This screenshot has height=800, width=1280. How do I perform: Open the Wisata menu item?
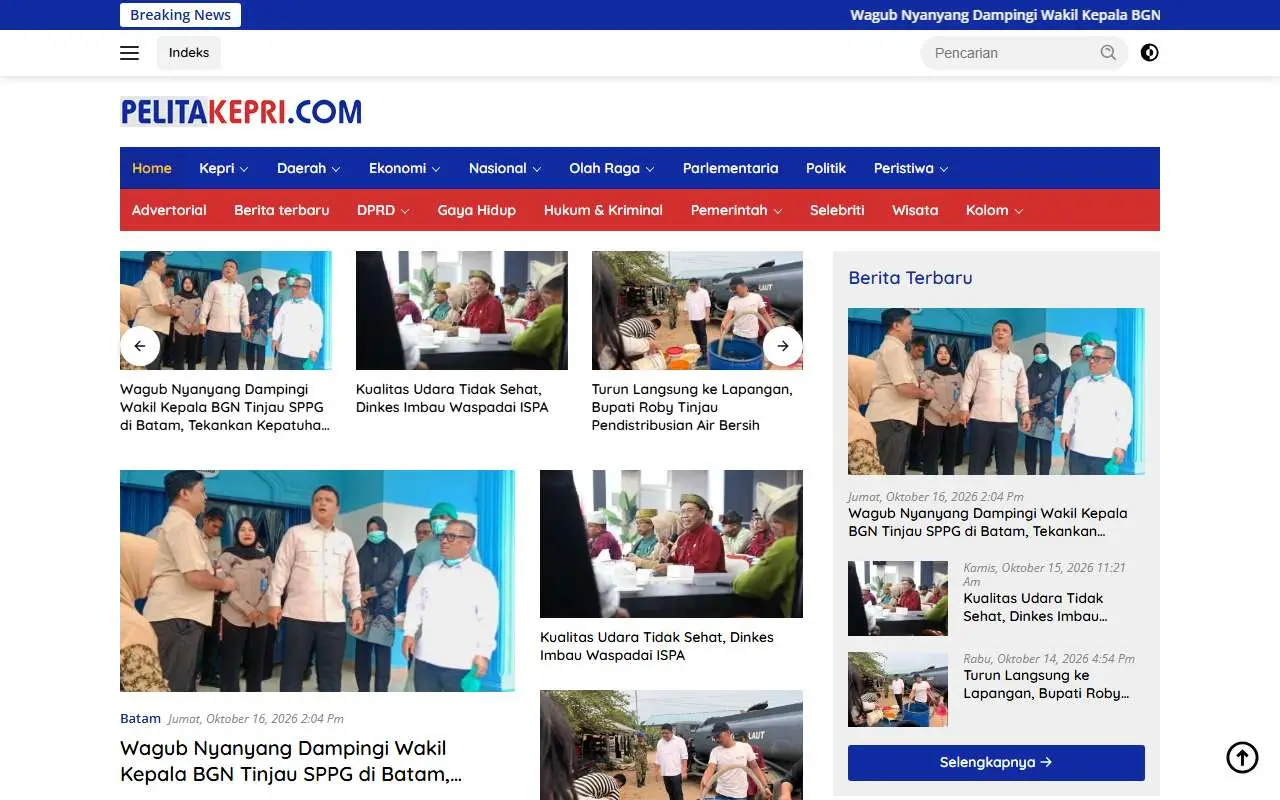pos(915,210)
